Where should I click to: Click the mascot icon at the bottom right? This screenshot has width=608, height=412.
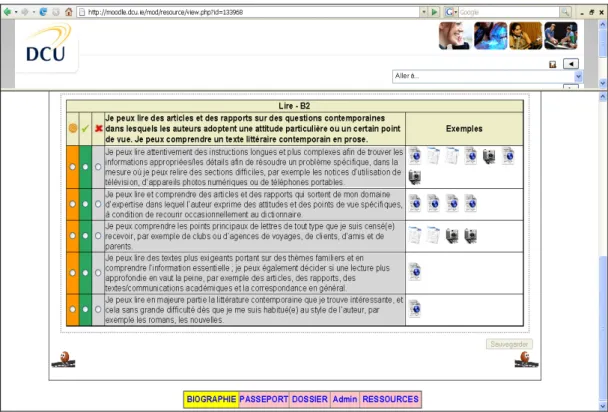tap(526, 359)
